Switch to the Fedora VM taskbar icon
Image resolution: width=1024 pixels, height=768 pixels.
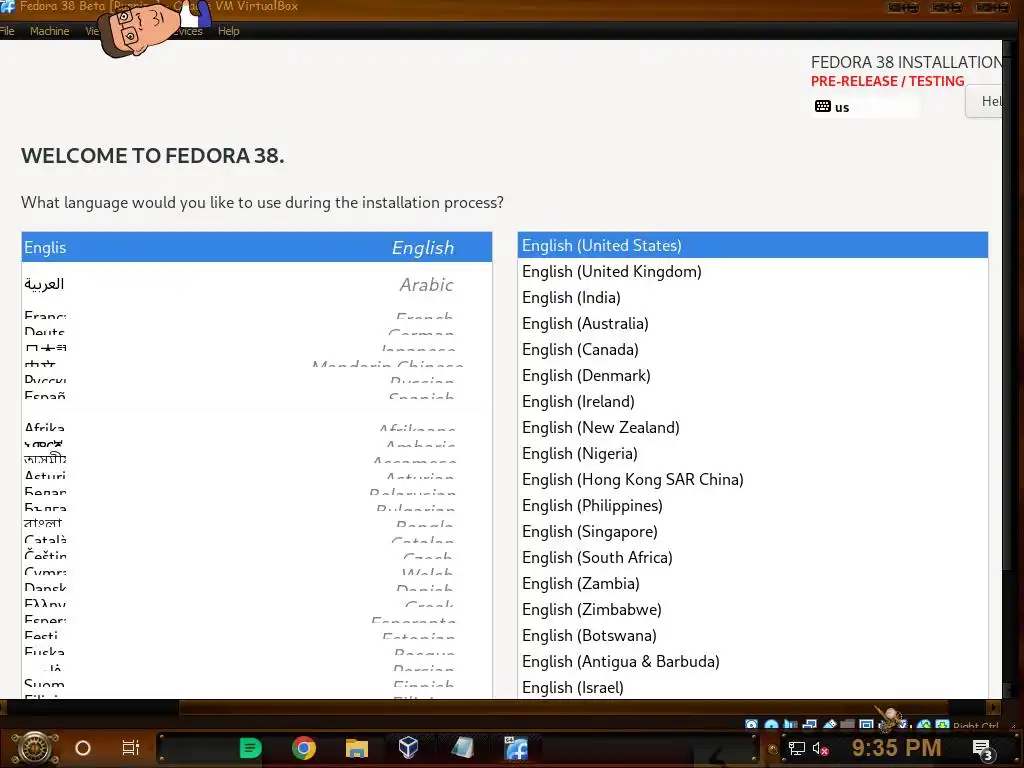click(x=516, y=748)
